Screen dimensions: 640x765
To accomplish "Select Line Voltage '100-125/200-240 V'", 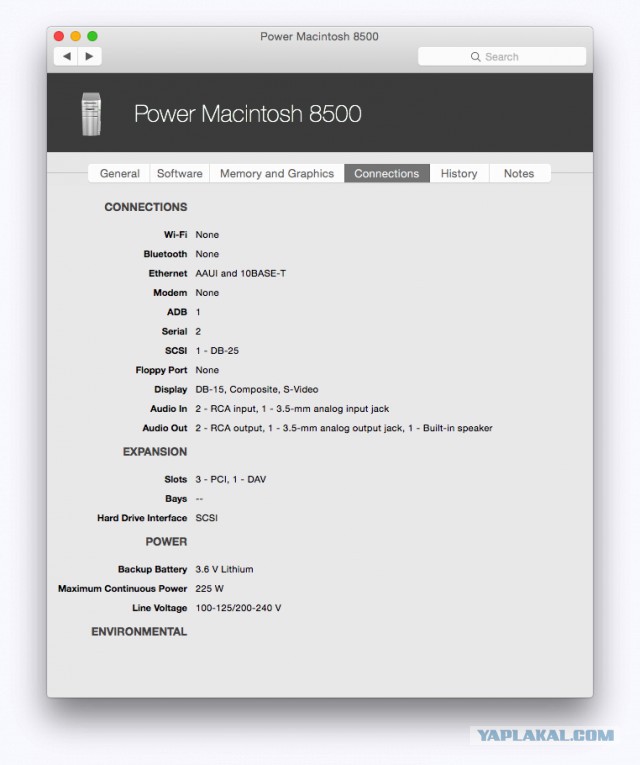I will pyautogui.click(x=238, y=608).
